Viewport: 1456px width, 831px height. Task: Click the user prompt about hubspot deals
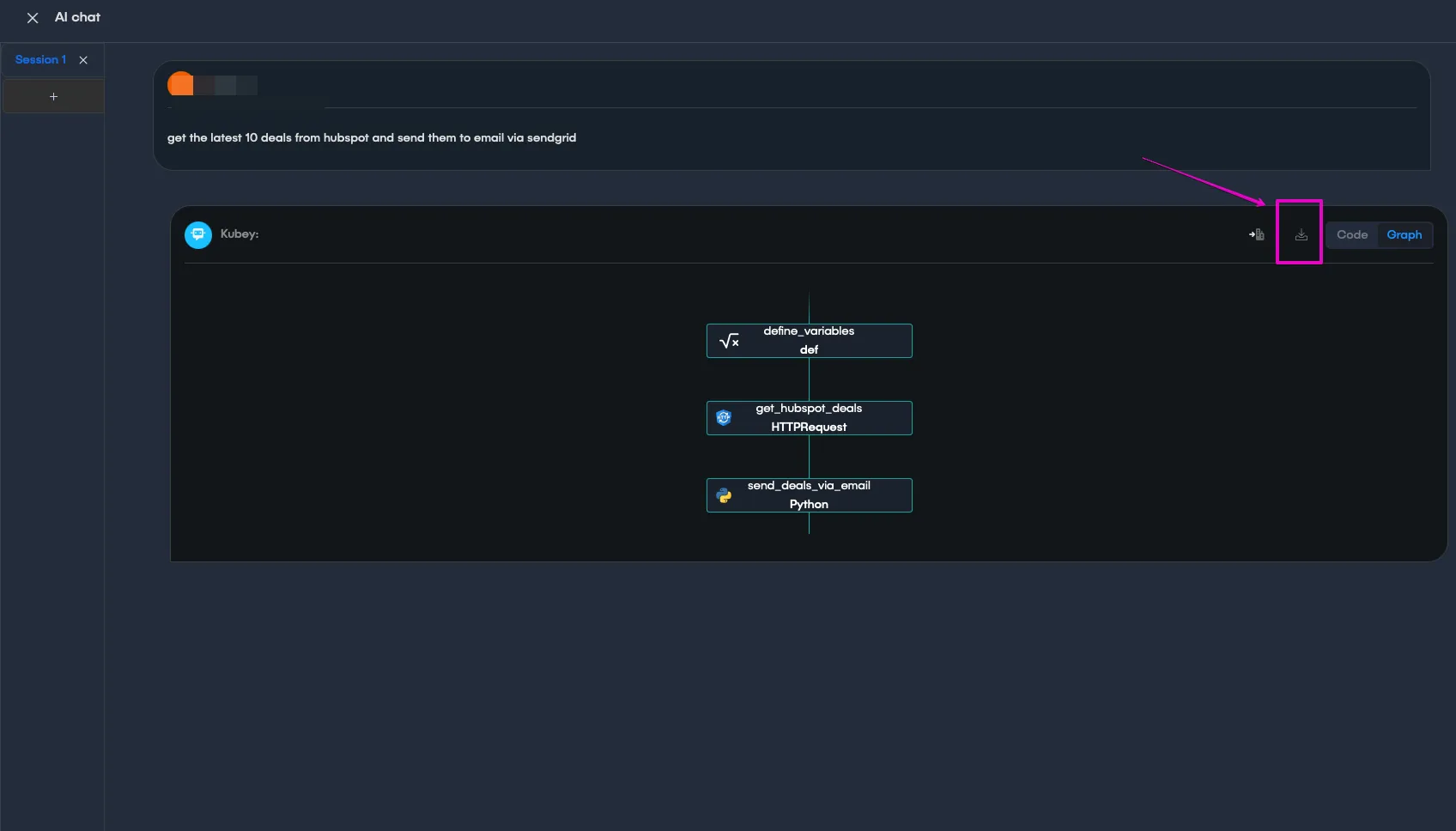coord(372,137)
